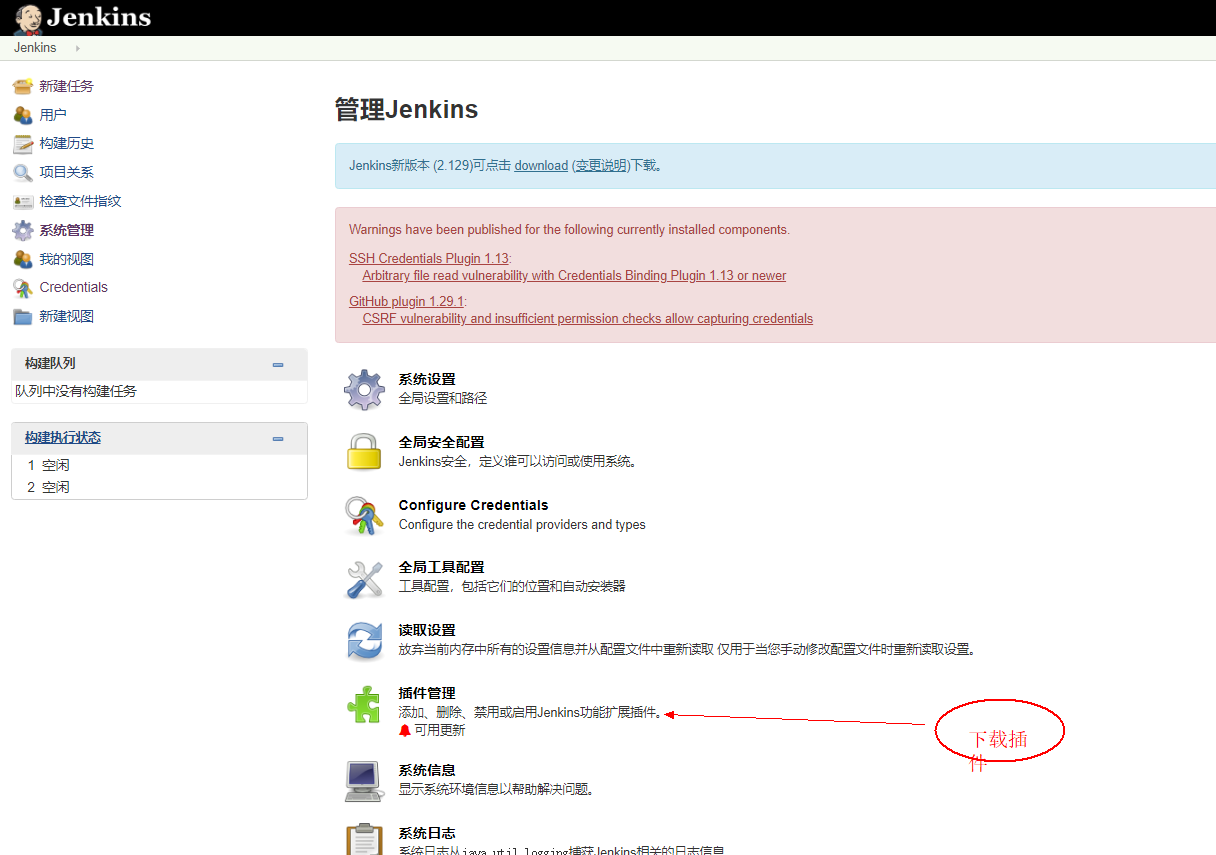Open 构建历史 in the side menu
1216x855 pixels.
tap(67, 144)
